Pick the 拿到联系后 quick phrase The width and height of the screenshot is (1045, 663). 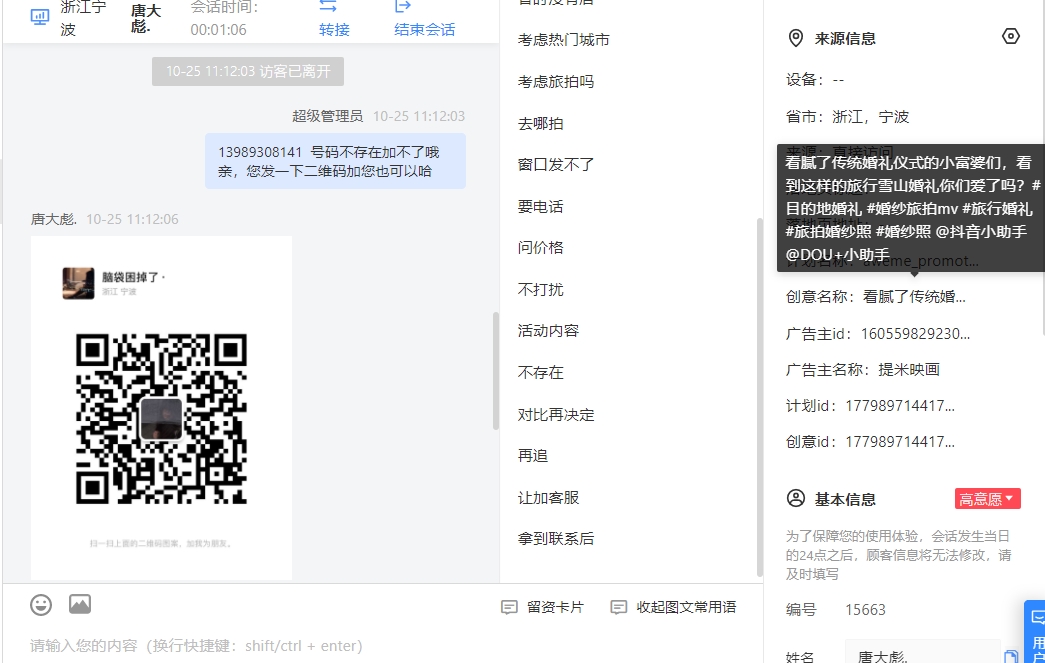pyautogui.click(x=556, y=538)
